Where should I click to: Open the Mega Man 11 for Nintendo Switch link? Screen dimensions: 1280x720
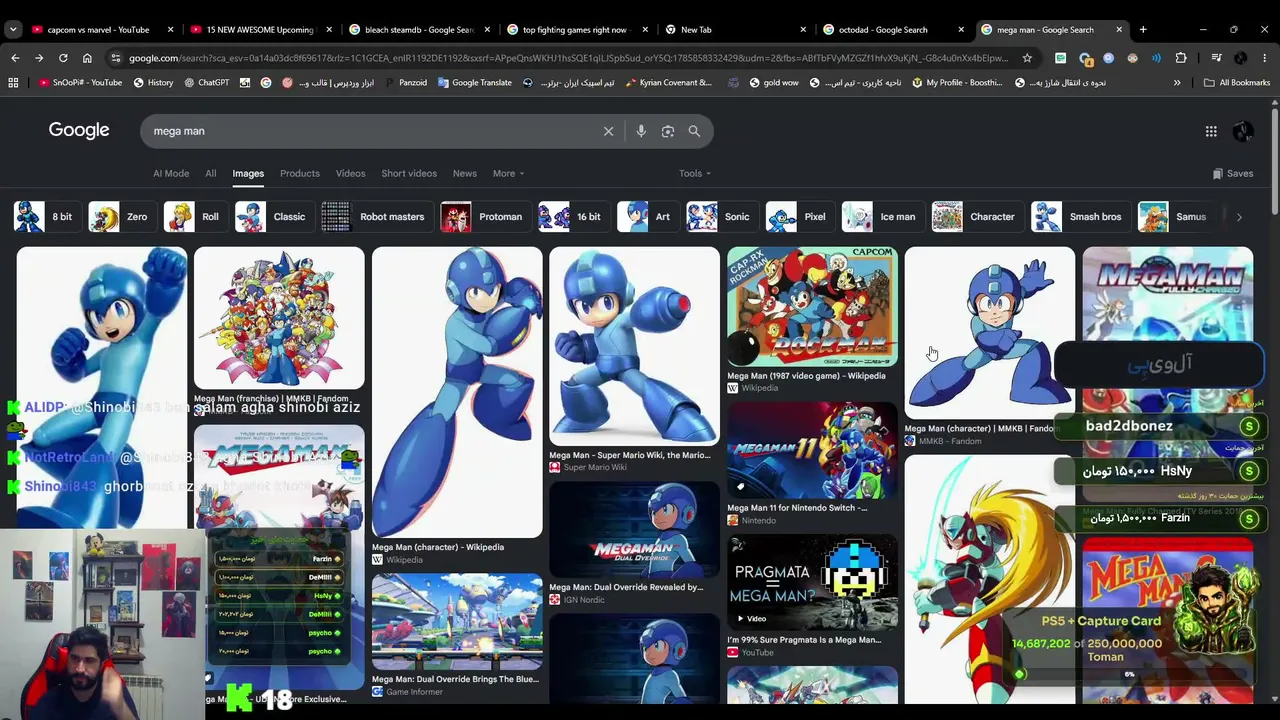(x=797, y=508)
